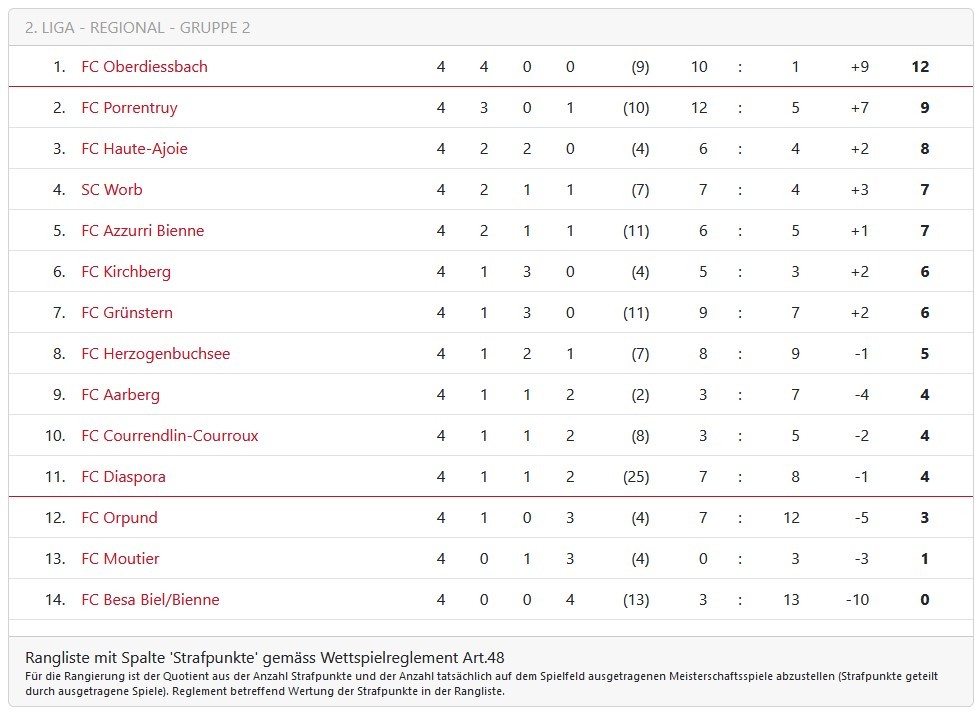Viewport: 975px width, 716px height.
Task: Click FC Besa Biel/Bienne's -10 goal difference
Action: click(856, 600)
